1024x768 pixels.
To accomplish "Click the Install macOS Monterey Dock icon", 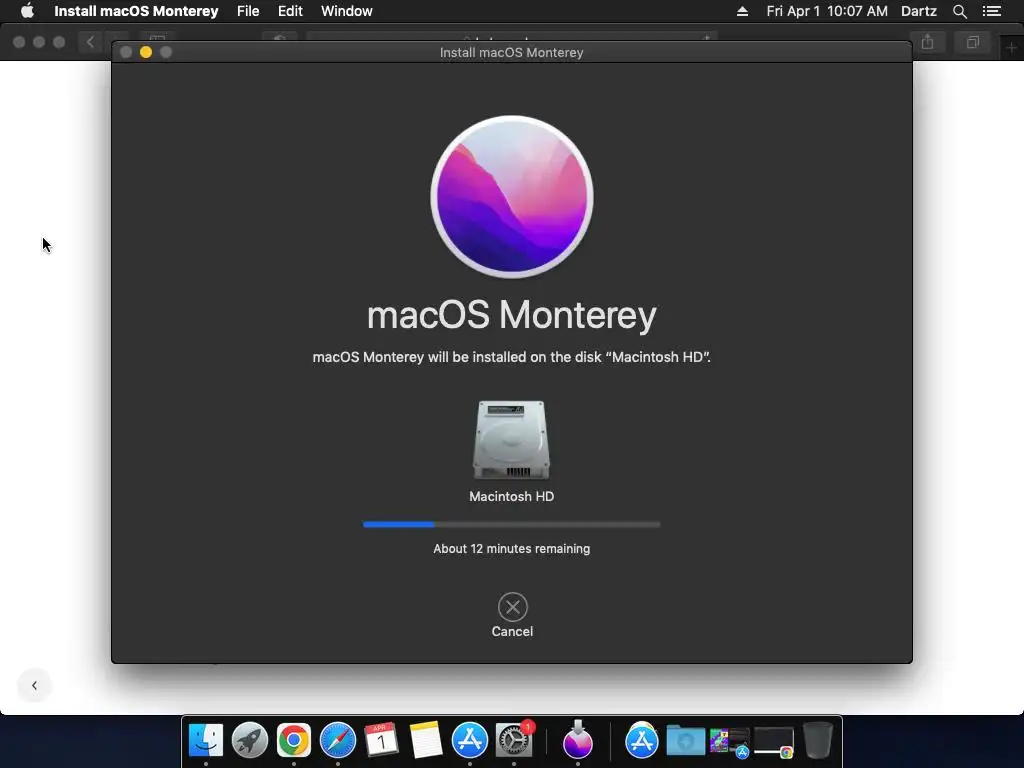I will 578,740.
